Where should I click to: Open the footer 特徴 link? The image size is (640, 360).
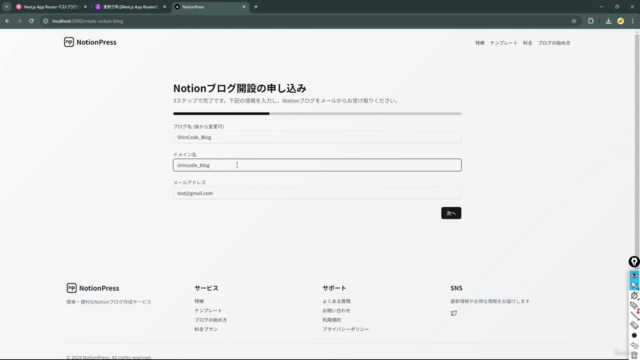tap(199, 301)
